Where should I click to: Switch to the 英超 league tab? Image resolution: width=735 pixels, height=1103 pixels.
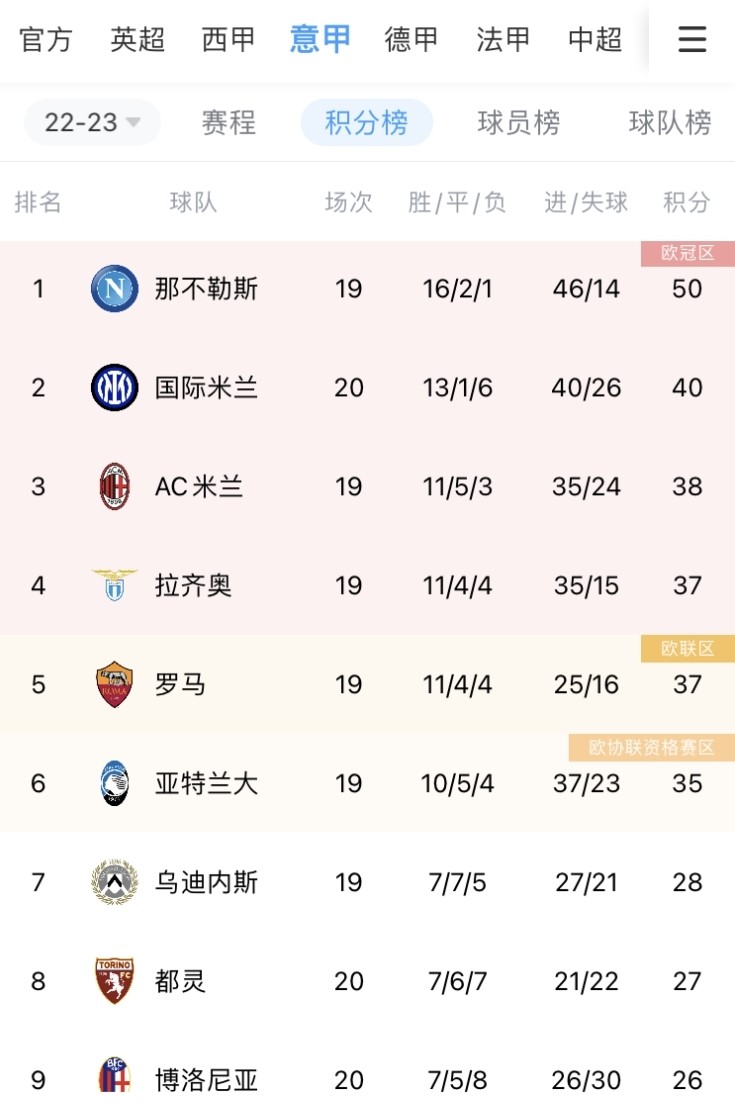pos(138,39)
